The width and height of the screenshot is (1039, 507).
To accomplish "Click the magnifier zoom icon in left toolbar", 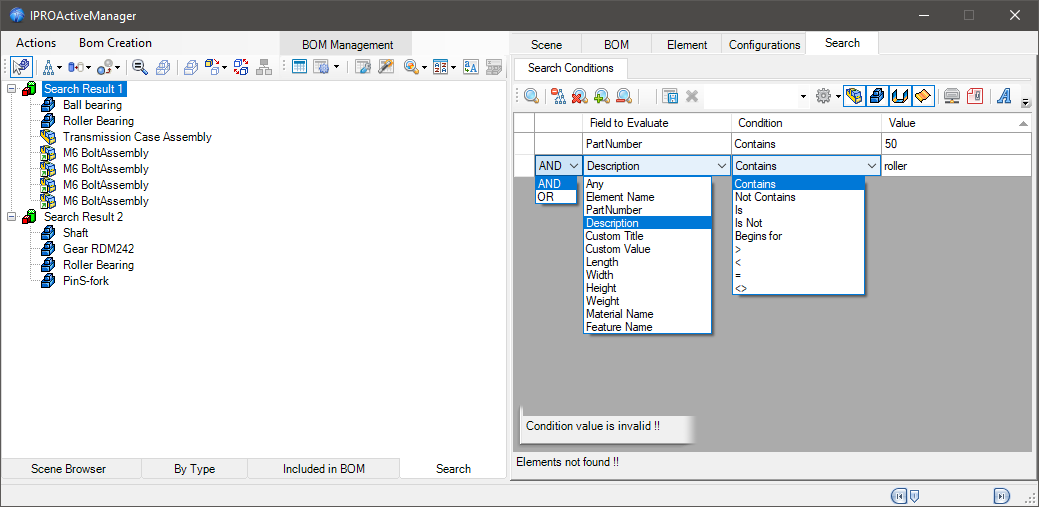I will point(140,67).
